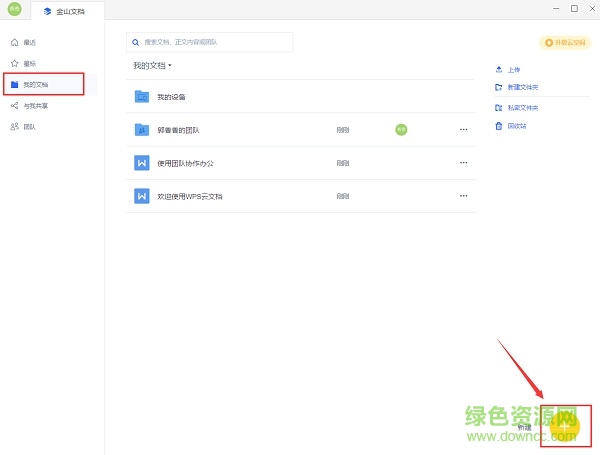Screen dimensions: 600x455
Task: Open more options for 使用团队协作办公 row
Action: point(463,163)
